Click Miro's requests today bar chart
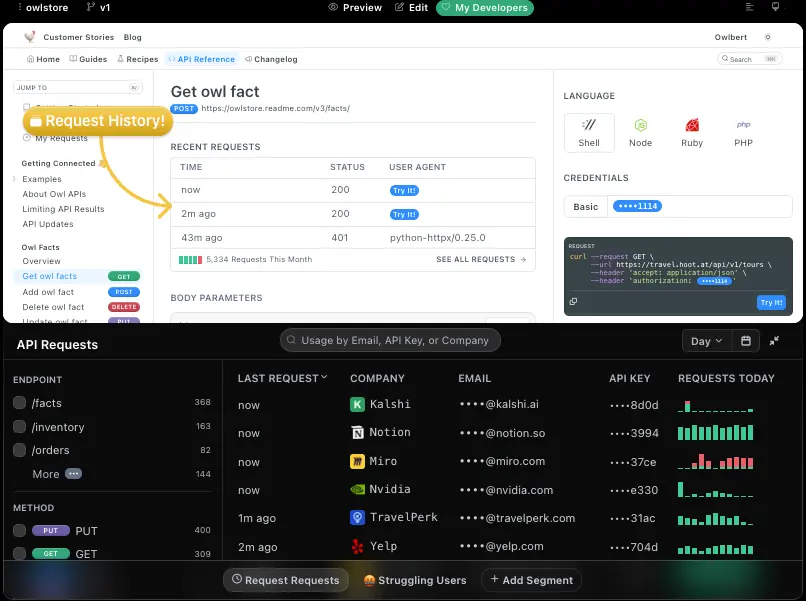 click(x=716, y=461)
